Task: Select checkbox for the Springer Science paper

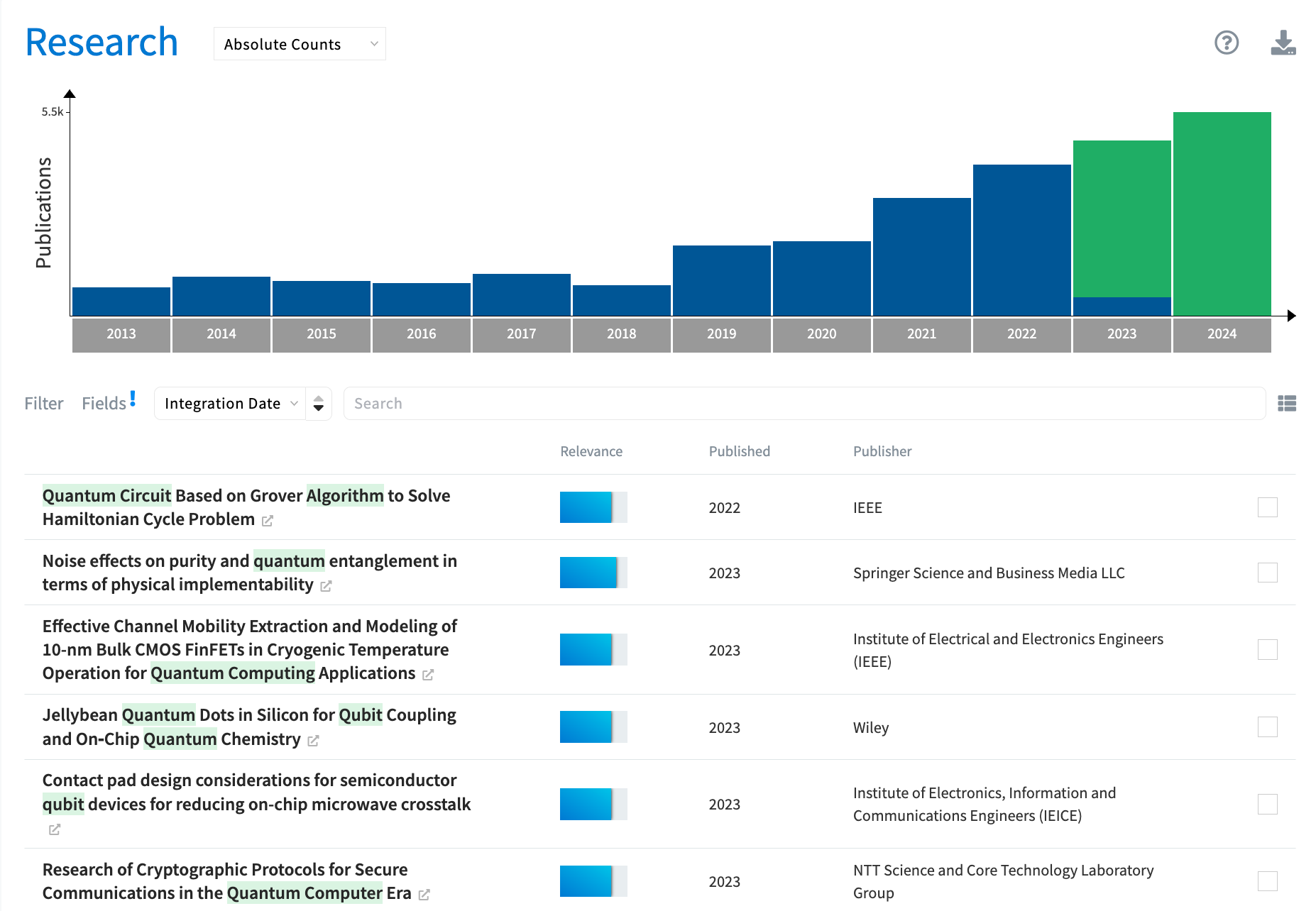Action: coord(1267,573)
